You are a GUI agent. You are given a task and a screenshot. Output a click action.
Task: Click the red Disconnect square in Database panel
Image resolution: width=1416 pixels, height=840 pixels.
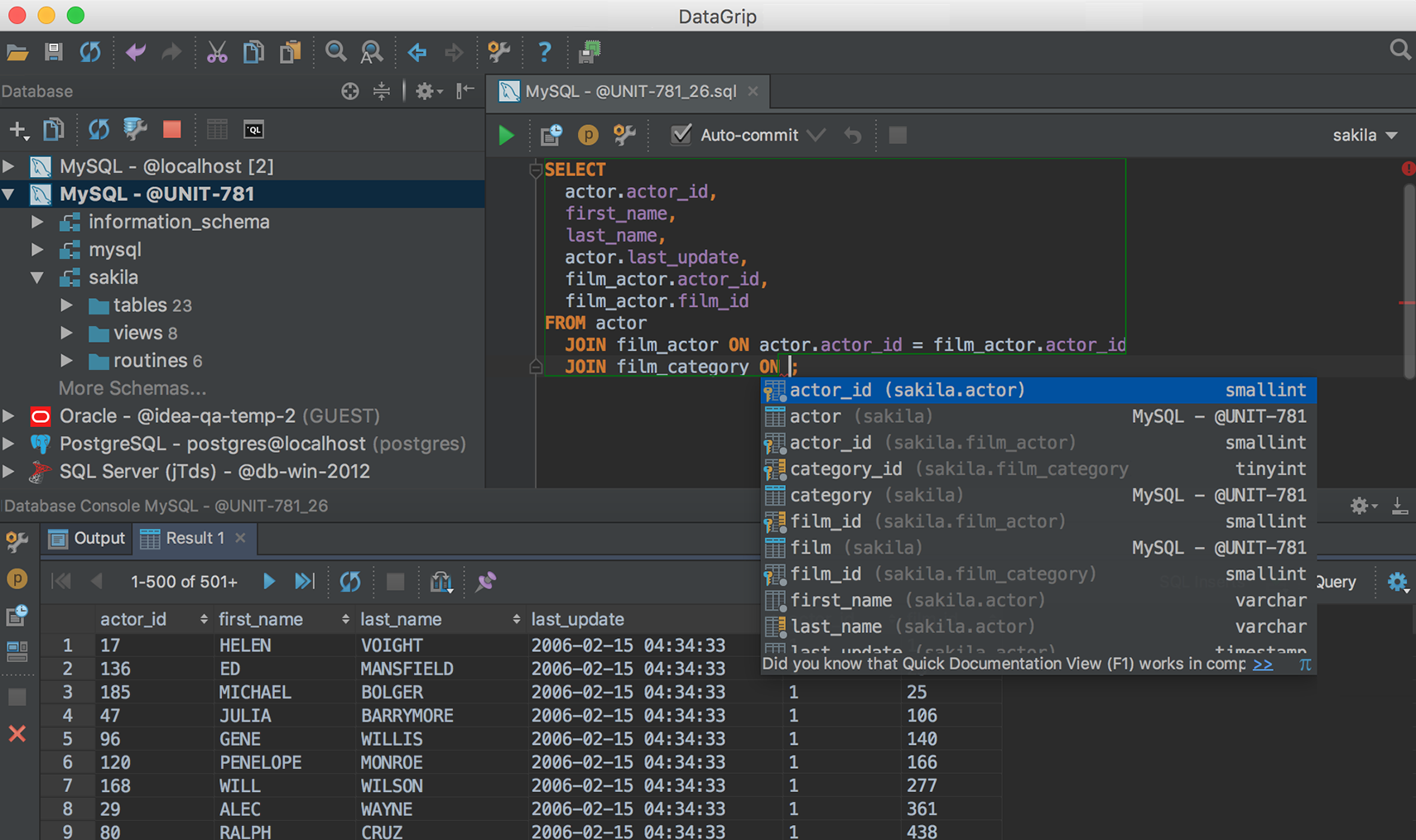pos(172,129)
